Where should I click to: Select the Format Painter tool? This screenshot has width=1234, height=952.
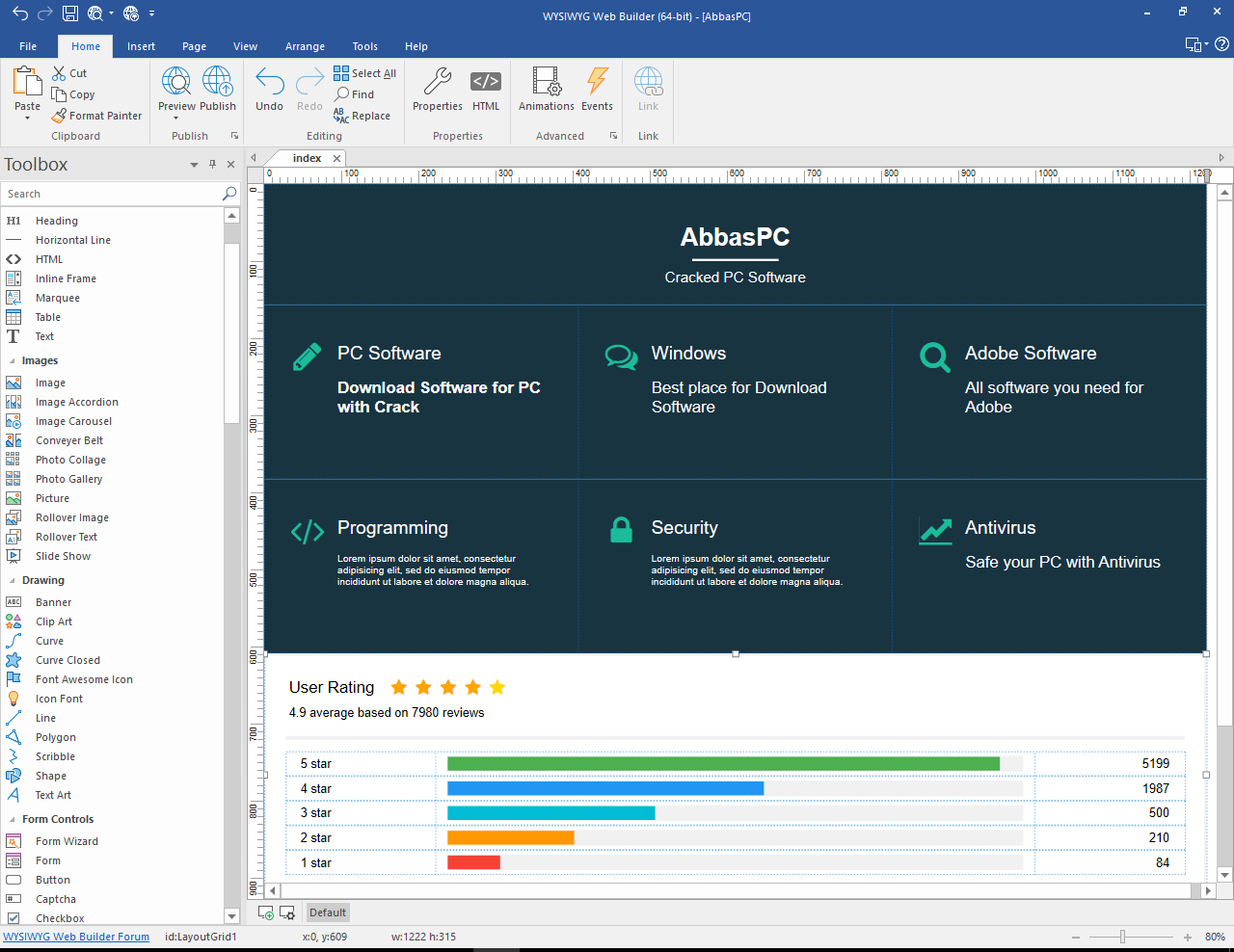tap(96, 116)
